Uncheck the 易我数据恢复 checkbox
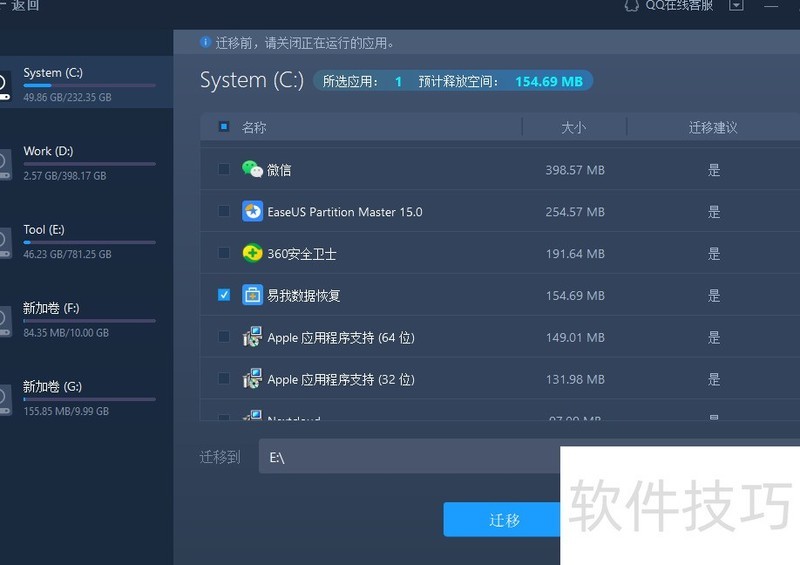800x565 pixels. coord(224,295)
